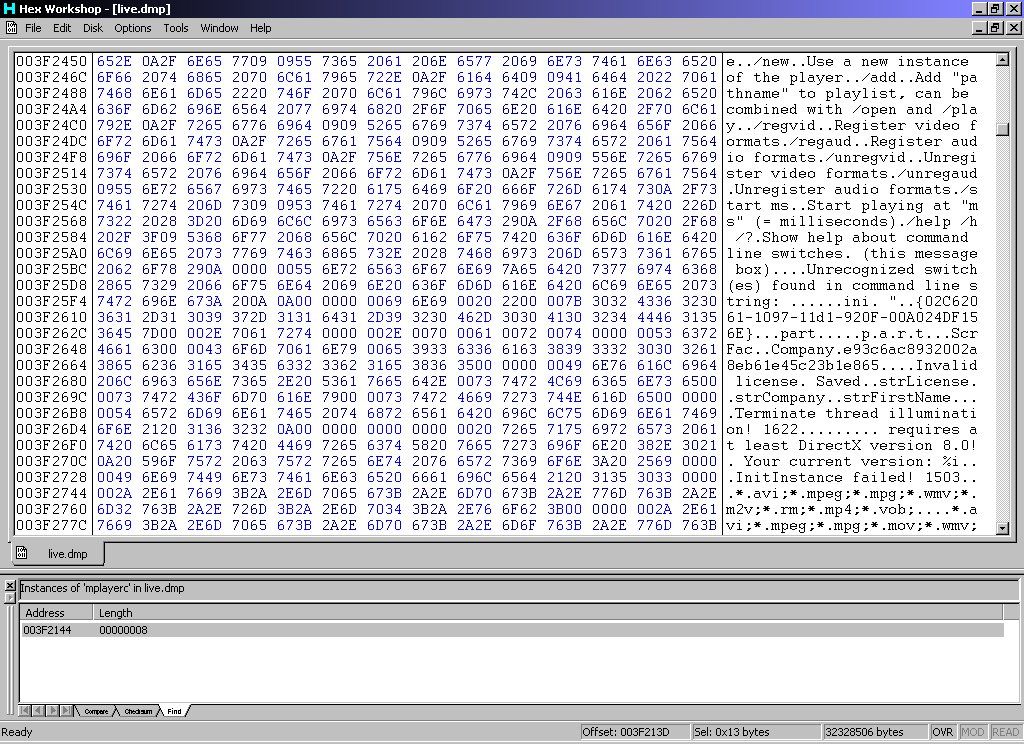Click hex value 7D00 in row 003F262C
This screenshot has width=1024, height=744.
159,333
